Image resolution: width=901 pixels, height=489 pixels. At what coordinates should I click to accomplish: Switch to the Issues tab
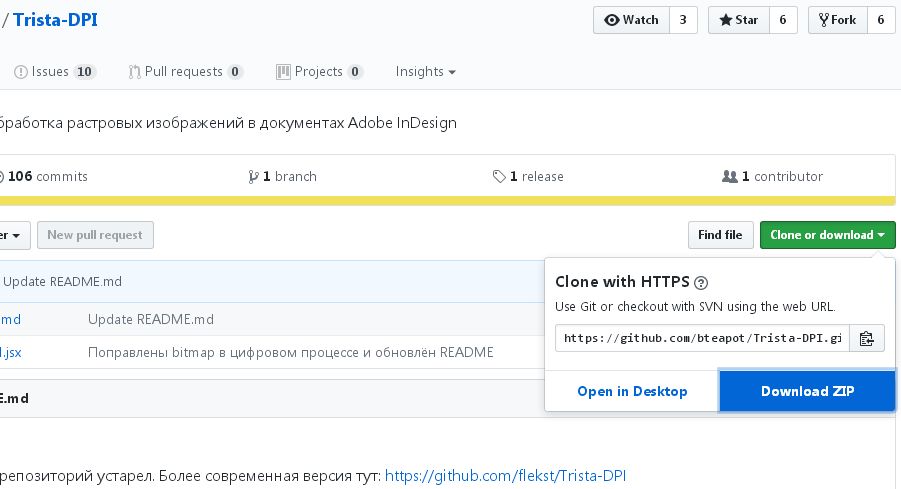pos(55,72)
